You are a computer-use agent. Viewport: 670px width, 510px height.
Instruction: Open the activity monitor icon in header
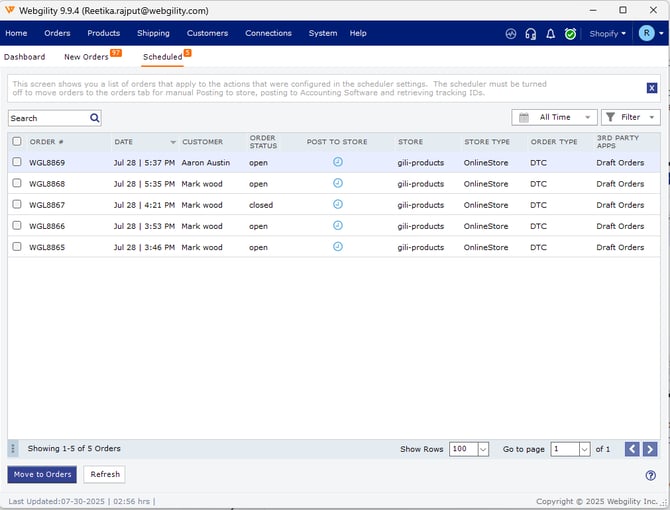(510, 34)
